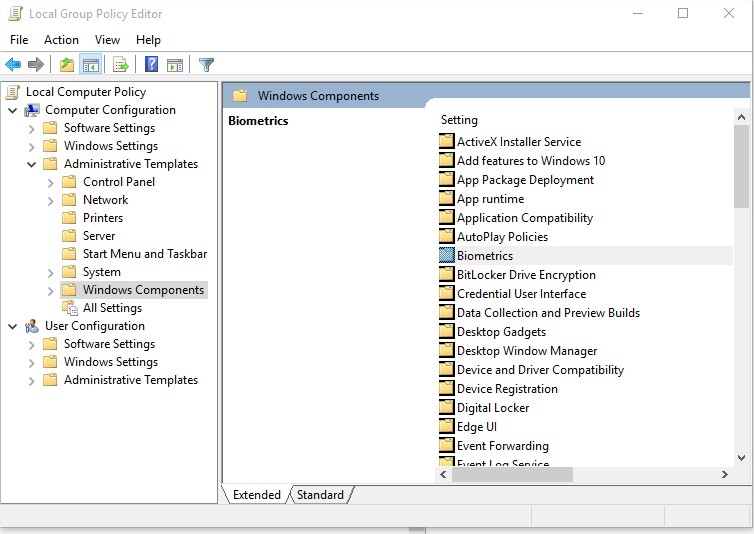
Task: Click the Server folder icon in tree
Action: (69, 236)
